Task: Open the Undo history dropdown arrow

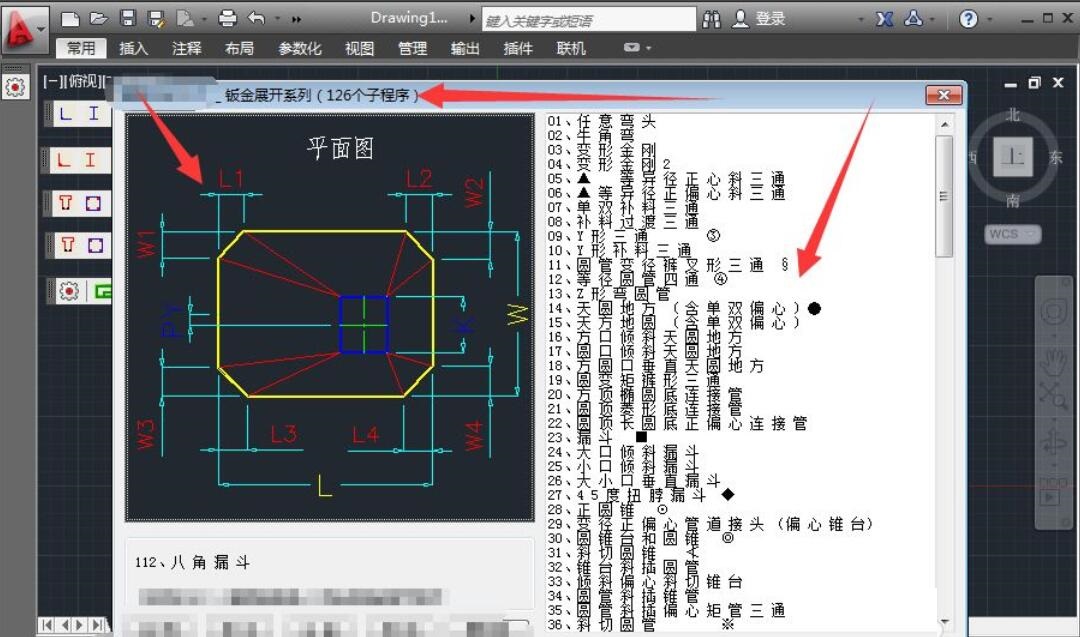Action: [x=277, y=17]
